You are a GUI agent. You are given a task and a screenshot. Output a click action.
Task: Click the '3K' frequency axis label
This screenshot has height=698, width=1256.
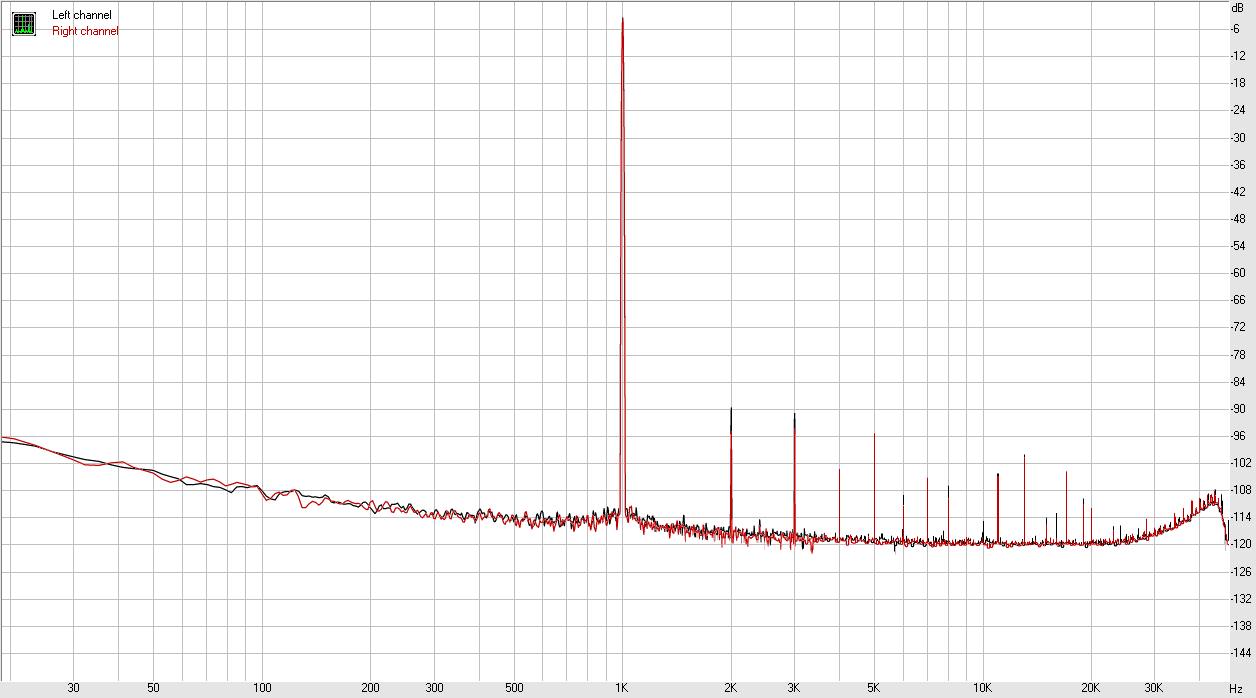pyautogui.click(x=794, y=688)
